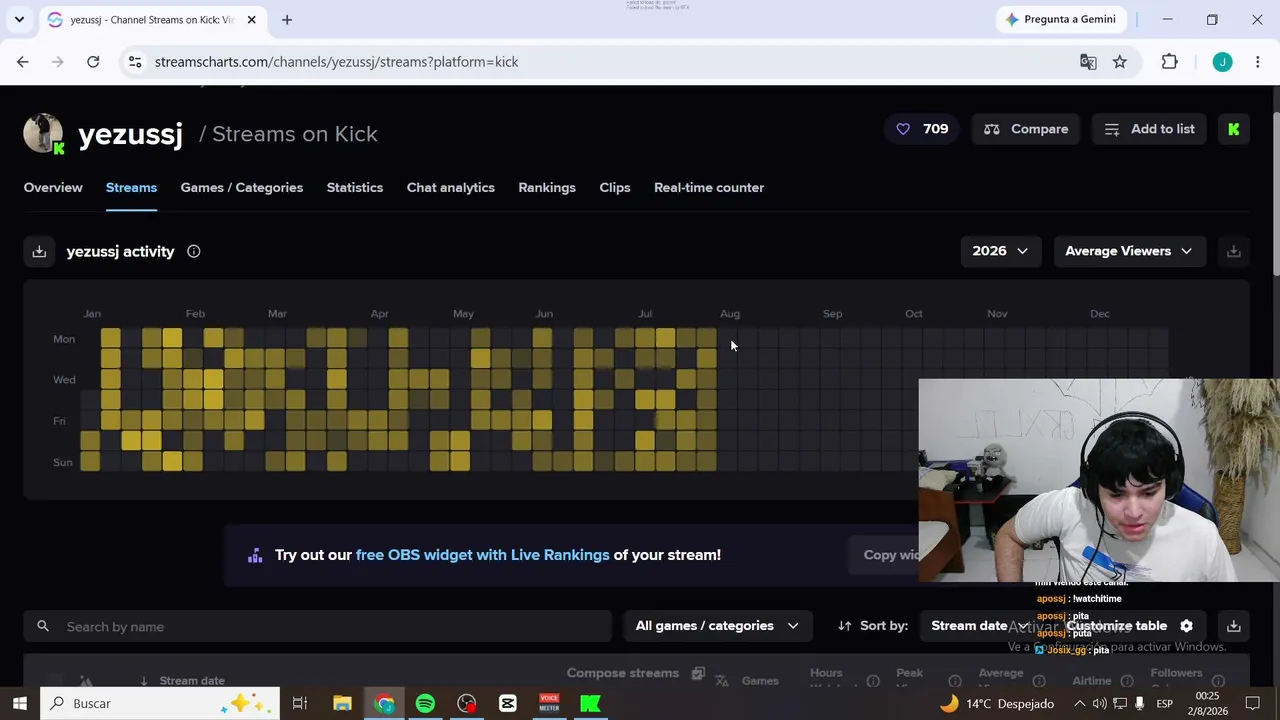Switch to the Overview tab
1280x720 pixels.
click(53, 188)
